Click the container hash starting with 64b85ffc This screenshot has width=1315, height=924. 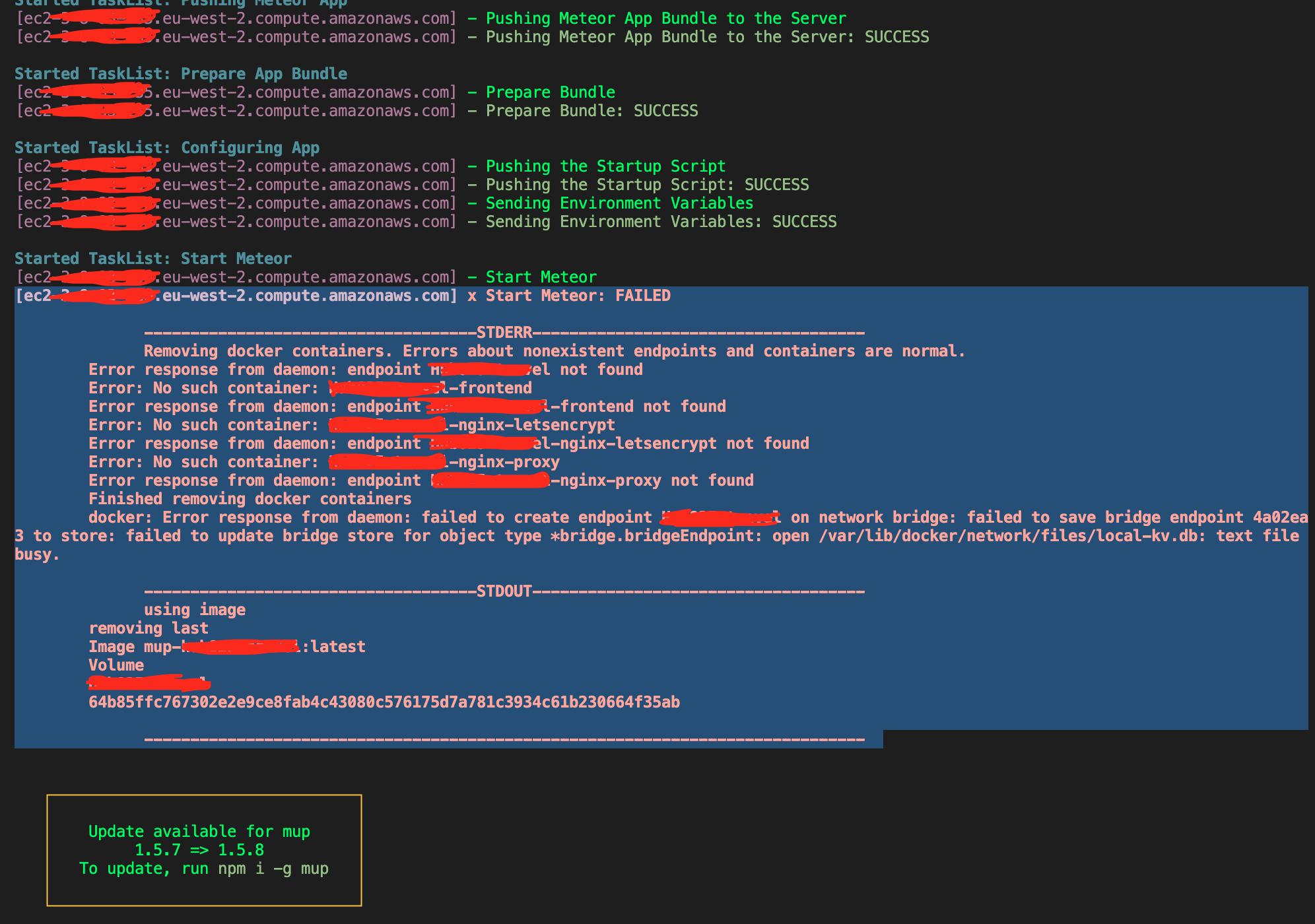click(x=384, y=702)
